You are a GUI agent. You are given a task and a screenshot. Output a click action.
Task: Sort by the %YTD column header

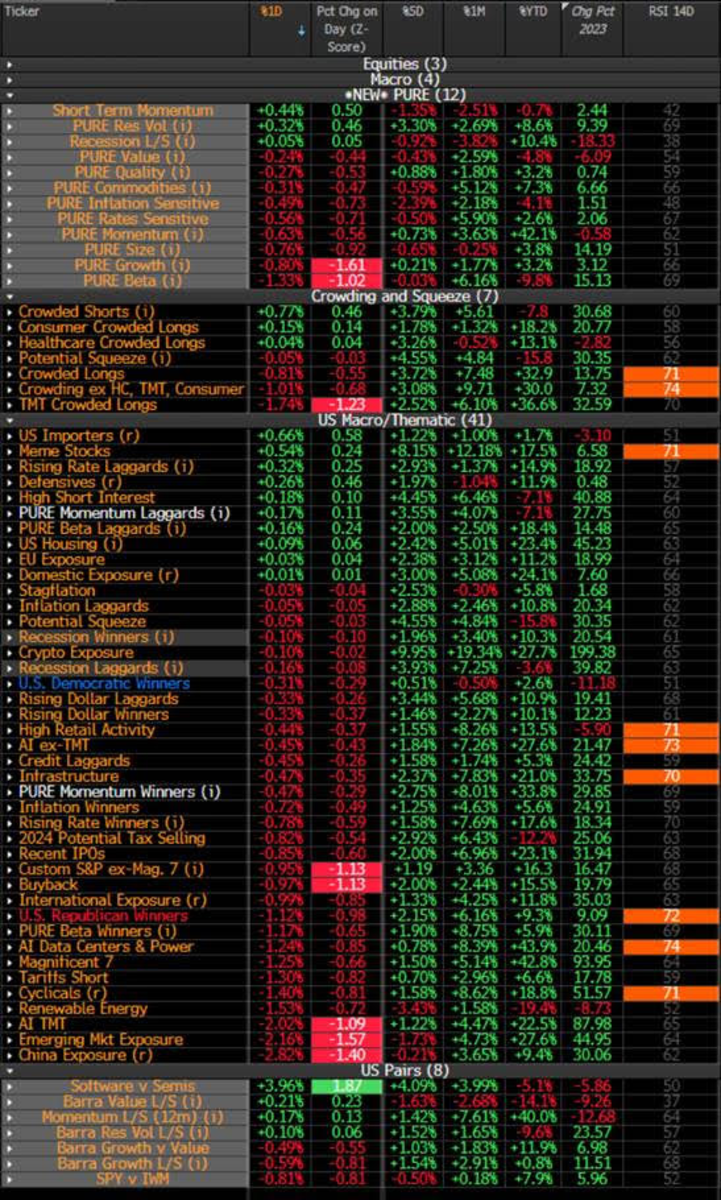click(x=531, y=11)
